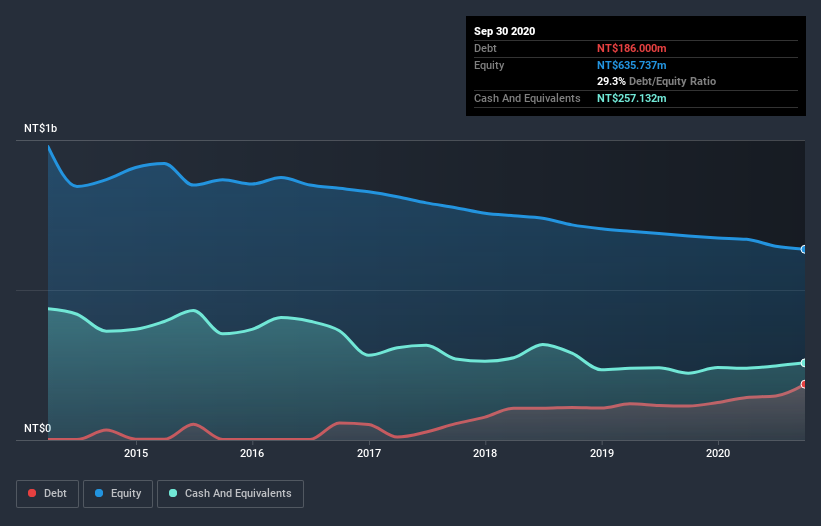Click Cash And Equivalents label in tooltip
The width and height of the screenshot is (821, 526).
[527, 98]
